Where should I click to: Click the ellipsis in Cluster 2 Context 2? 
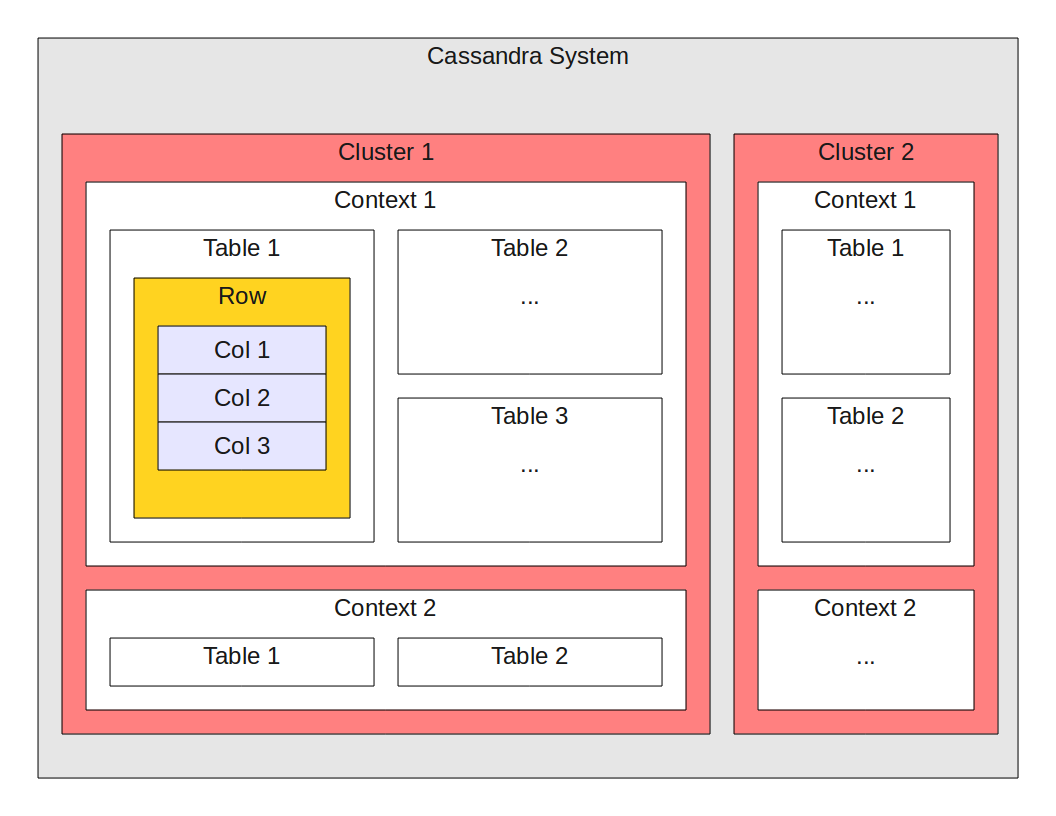click(865, 659)
